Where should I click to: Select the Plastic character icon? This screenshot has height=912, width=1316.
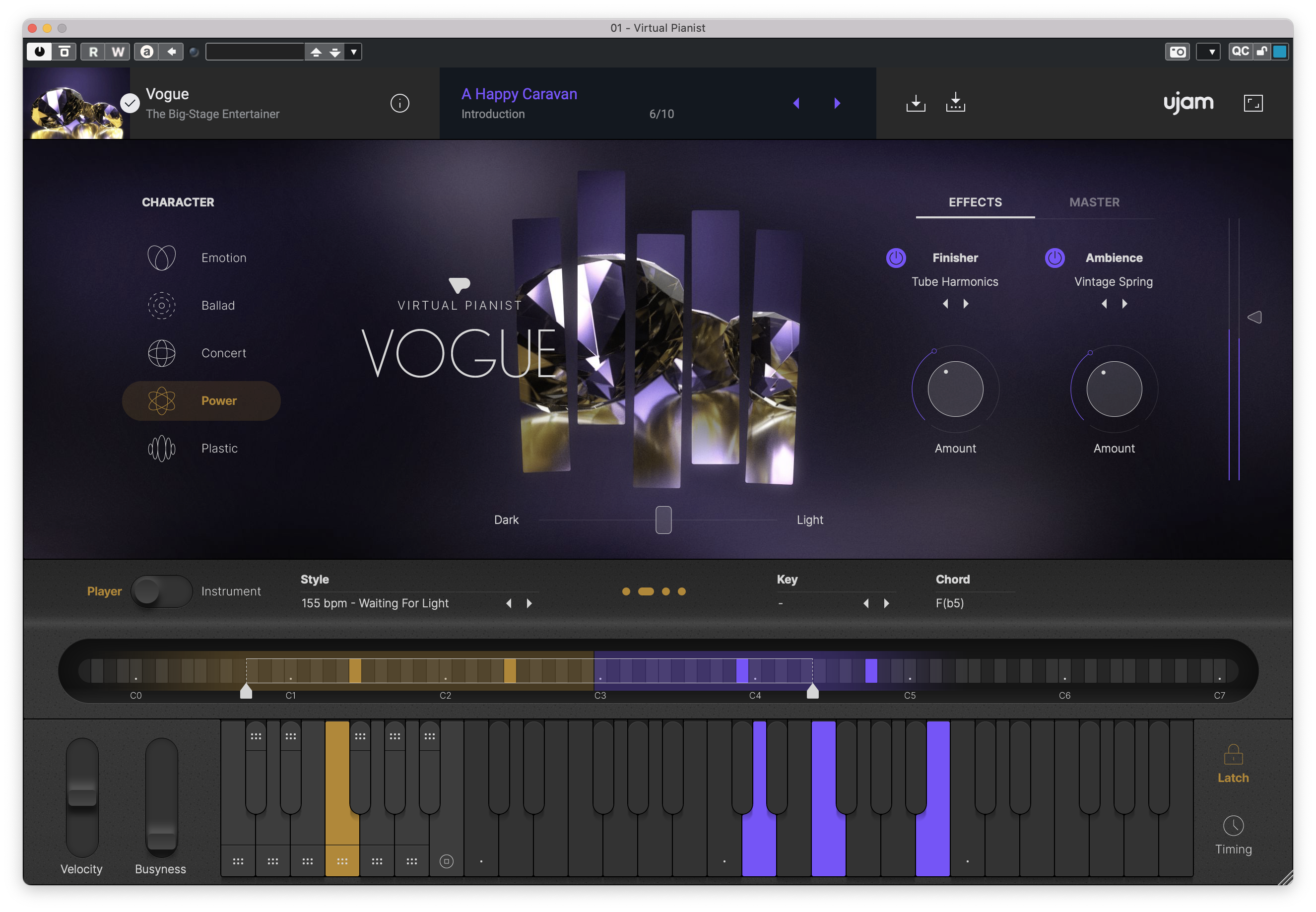[162, 449]
